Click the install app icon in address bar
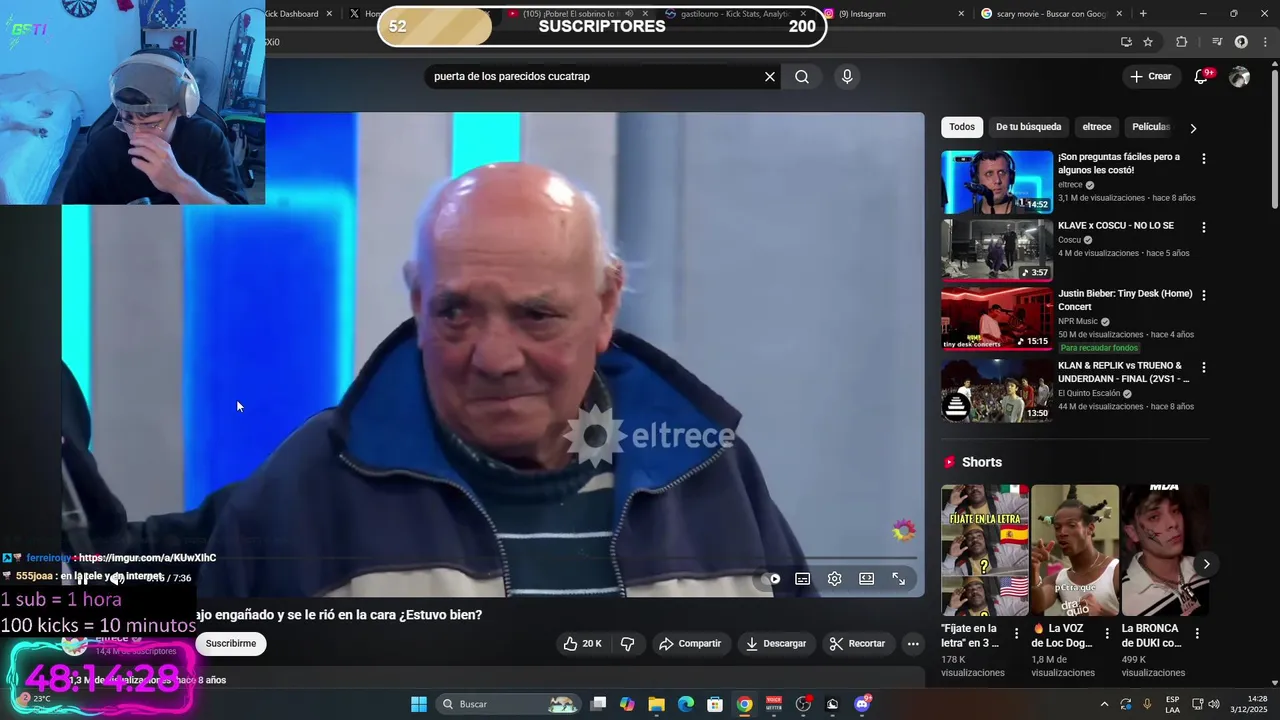 [x=1126, y=42]
